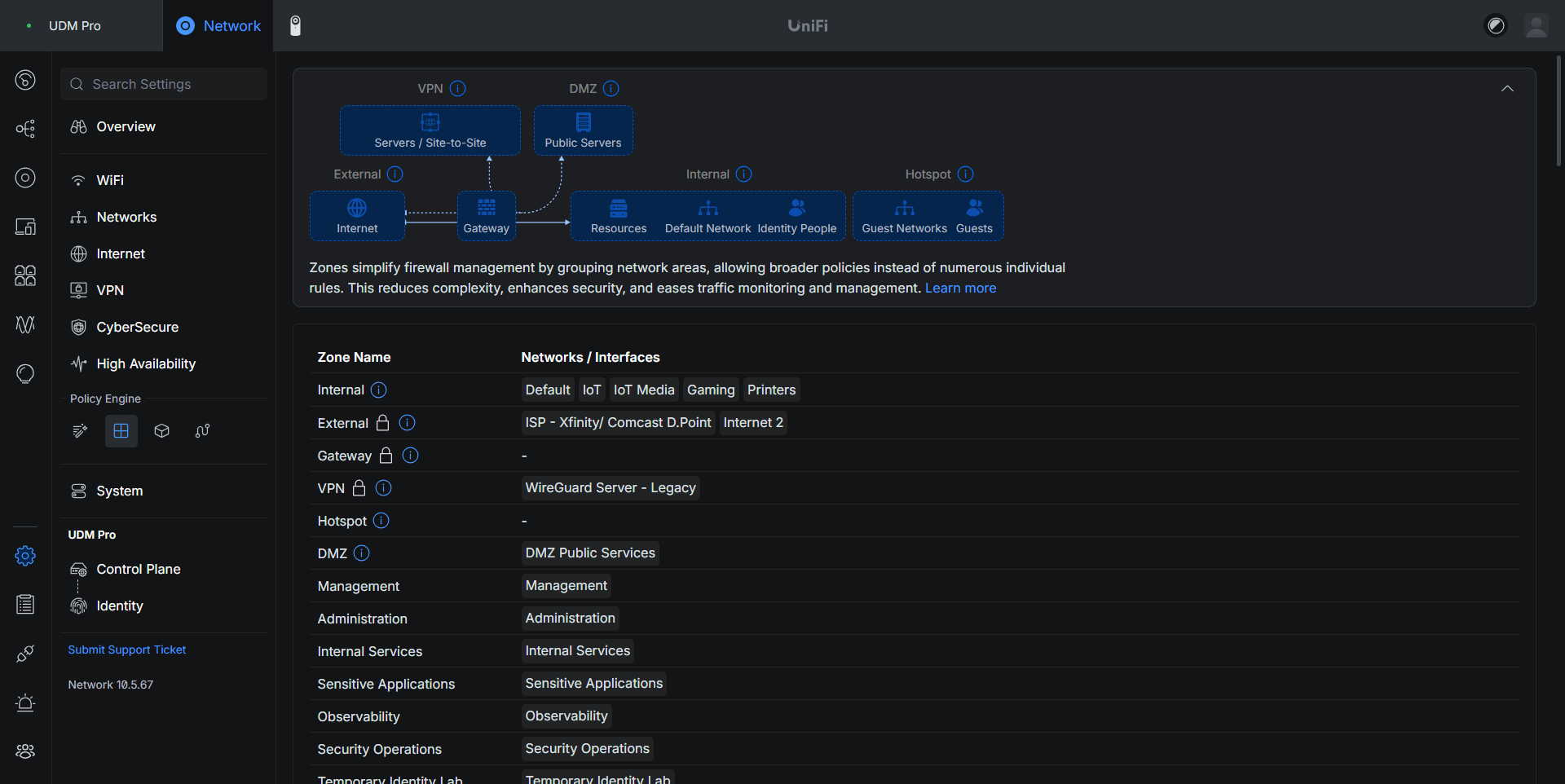Open the Topology icon in left rail
Image resolution: width=1565 pixels, height=784 pixels.
25,129
